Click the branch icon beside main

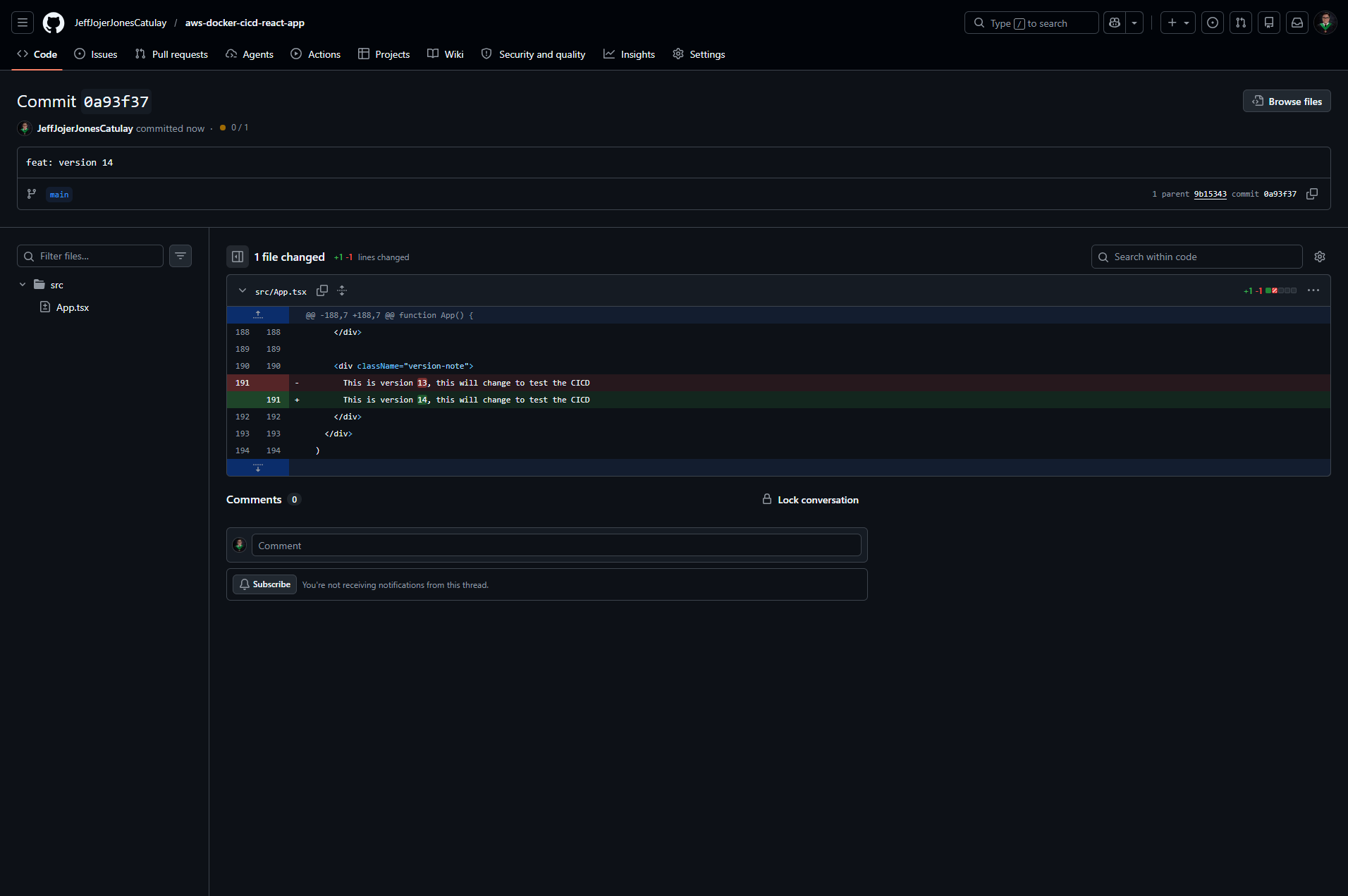pos(32,194)
